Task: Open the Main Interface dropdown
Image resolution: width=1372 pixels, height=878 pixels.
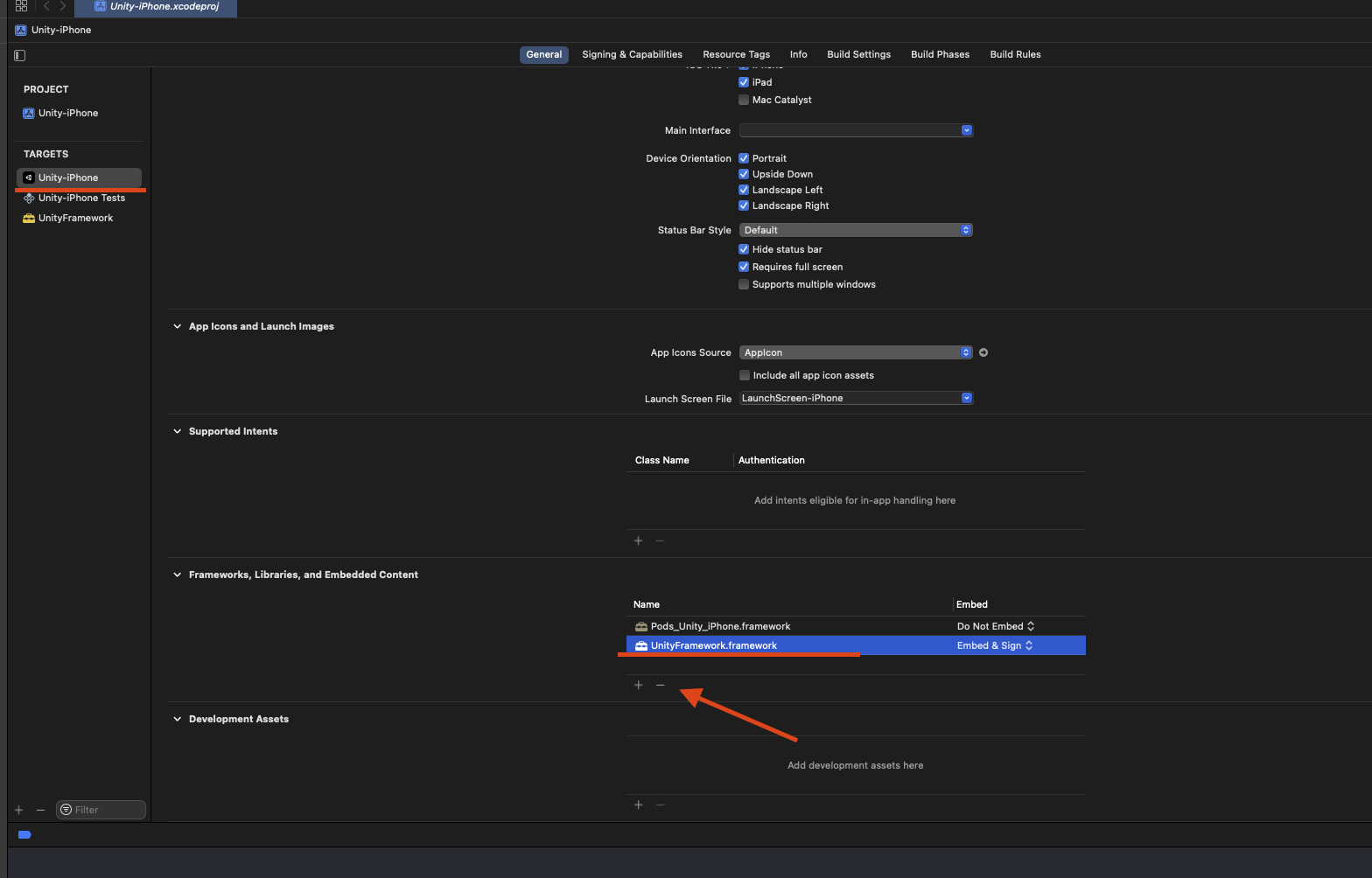Action: pyautogui.click(x=856, y=130)
